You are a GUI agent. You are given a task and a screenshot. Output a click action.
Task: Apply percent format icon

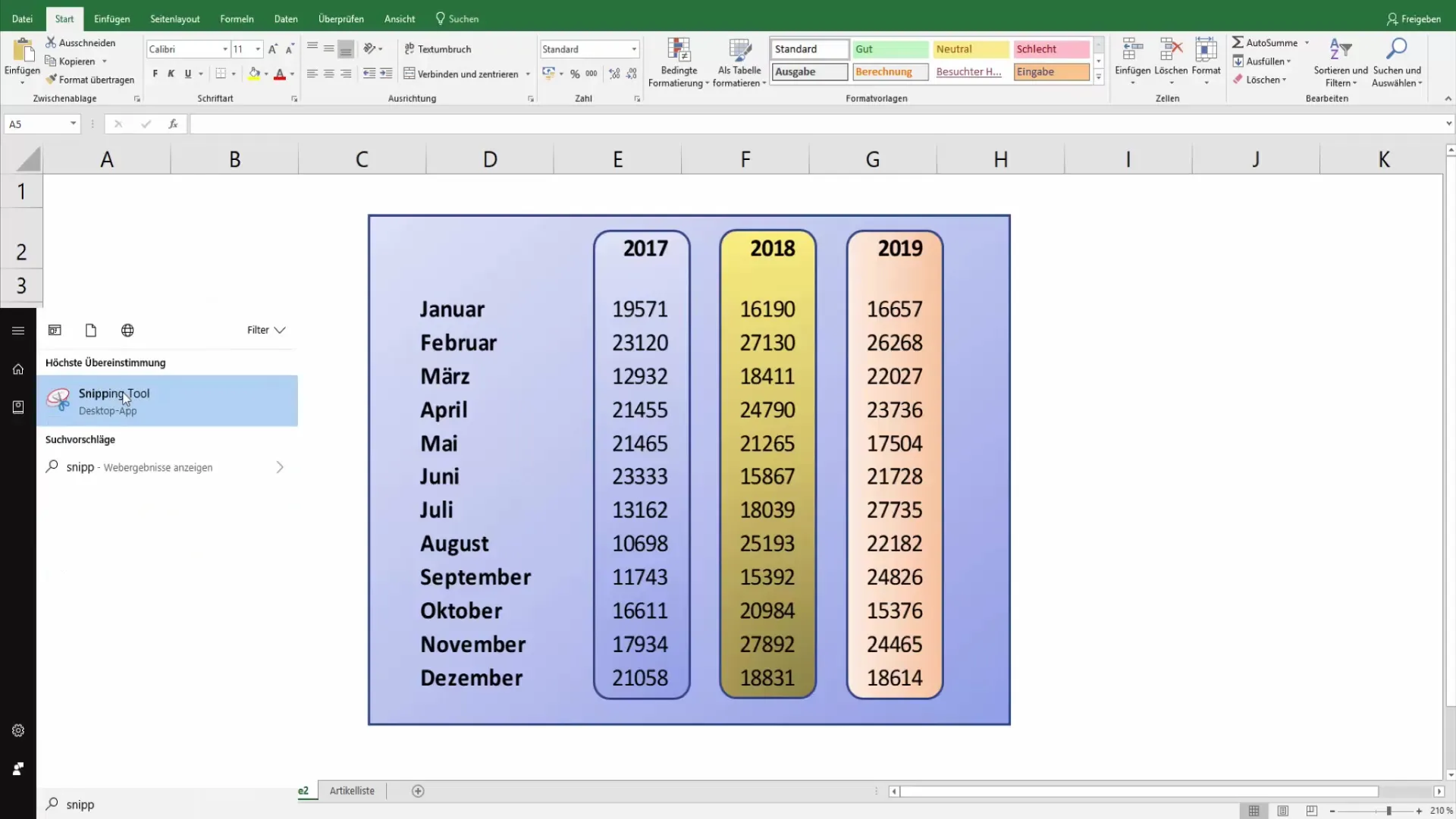pos(575,74)
